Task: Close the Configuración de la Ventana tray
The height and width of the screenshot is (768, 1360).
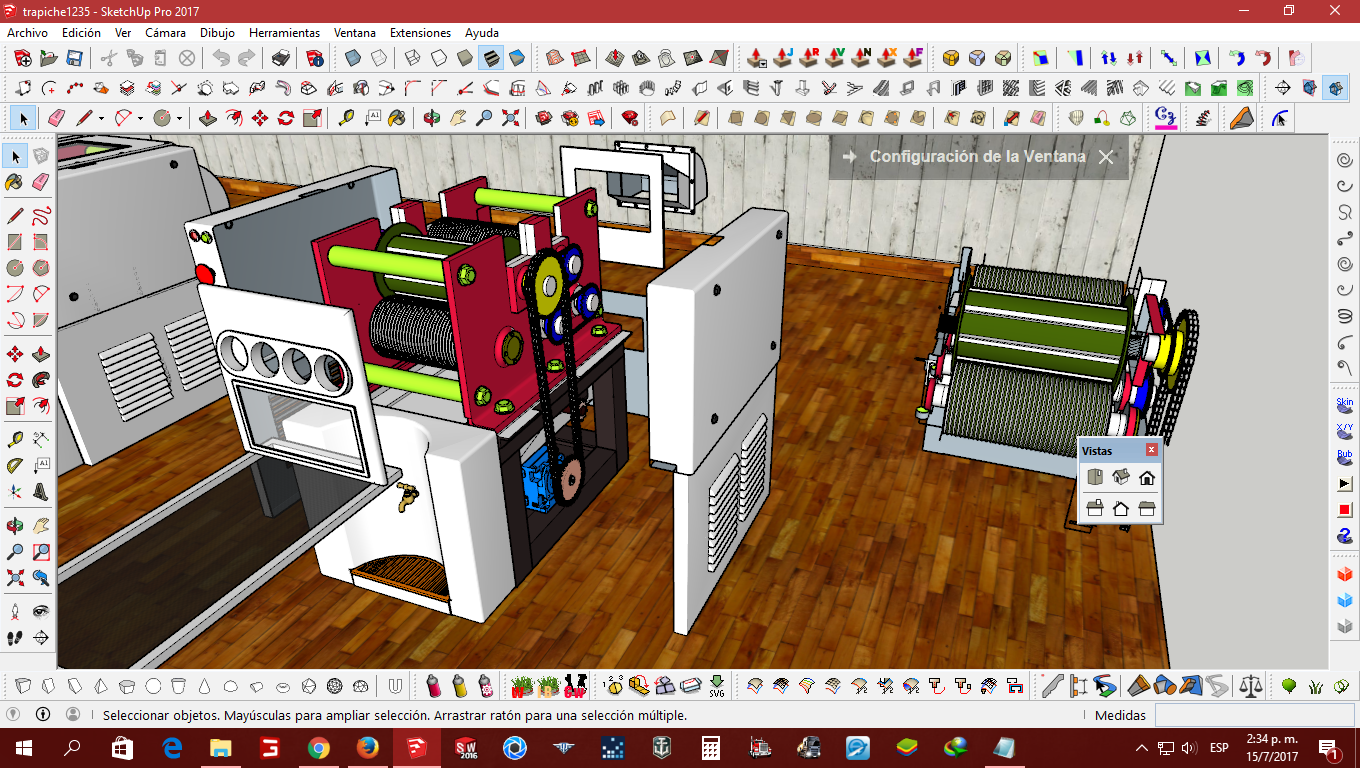Action: 1105,157
